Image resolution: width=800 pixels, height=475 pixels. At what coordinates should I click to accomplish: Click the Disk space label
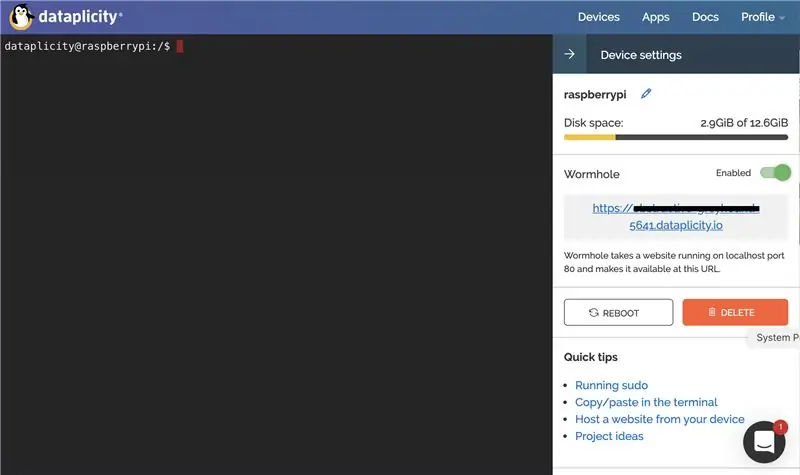click(593, 123)
